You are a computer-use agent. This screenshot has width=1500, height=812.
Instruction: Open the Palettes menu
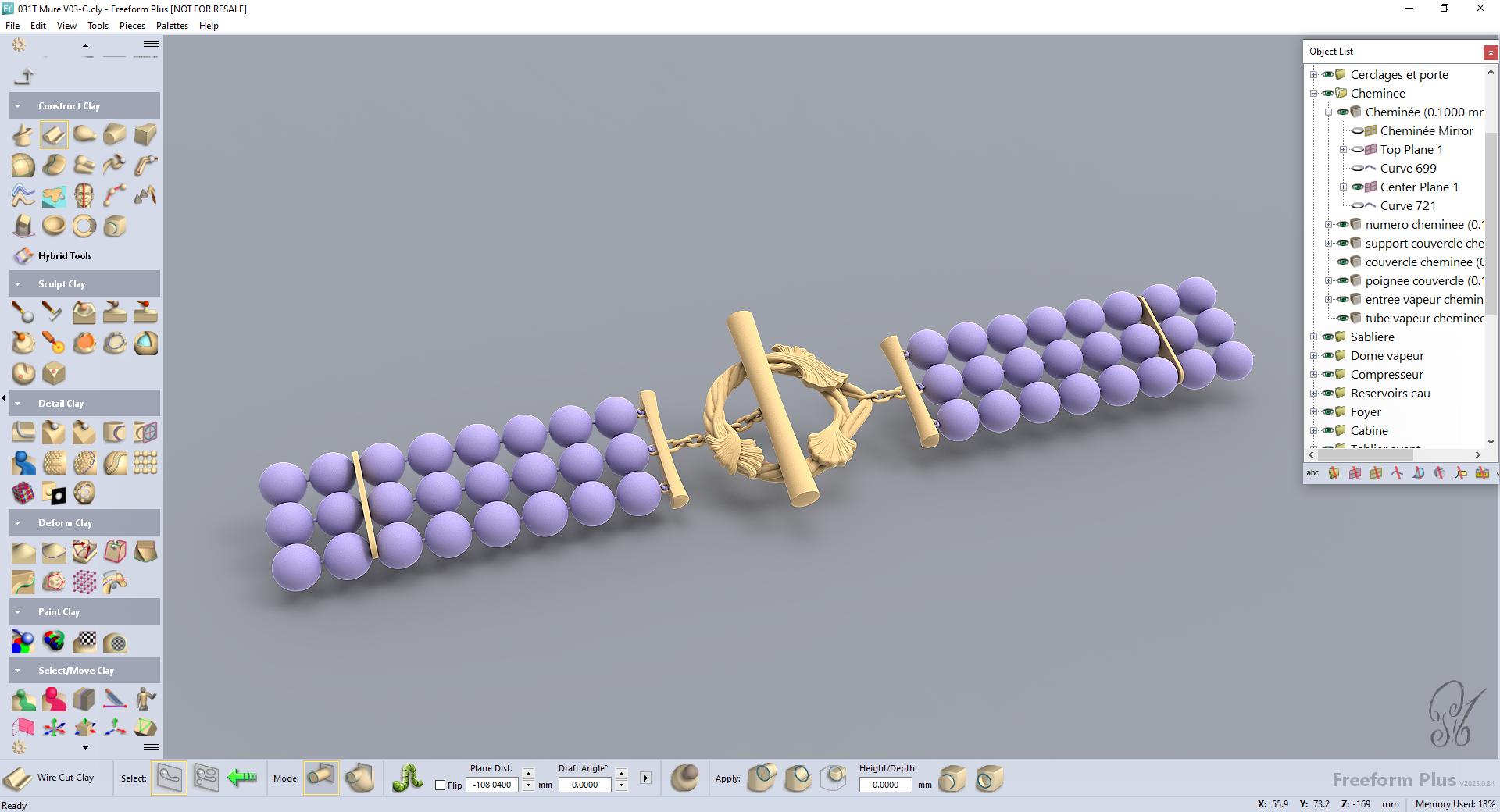tap(172, 26)
